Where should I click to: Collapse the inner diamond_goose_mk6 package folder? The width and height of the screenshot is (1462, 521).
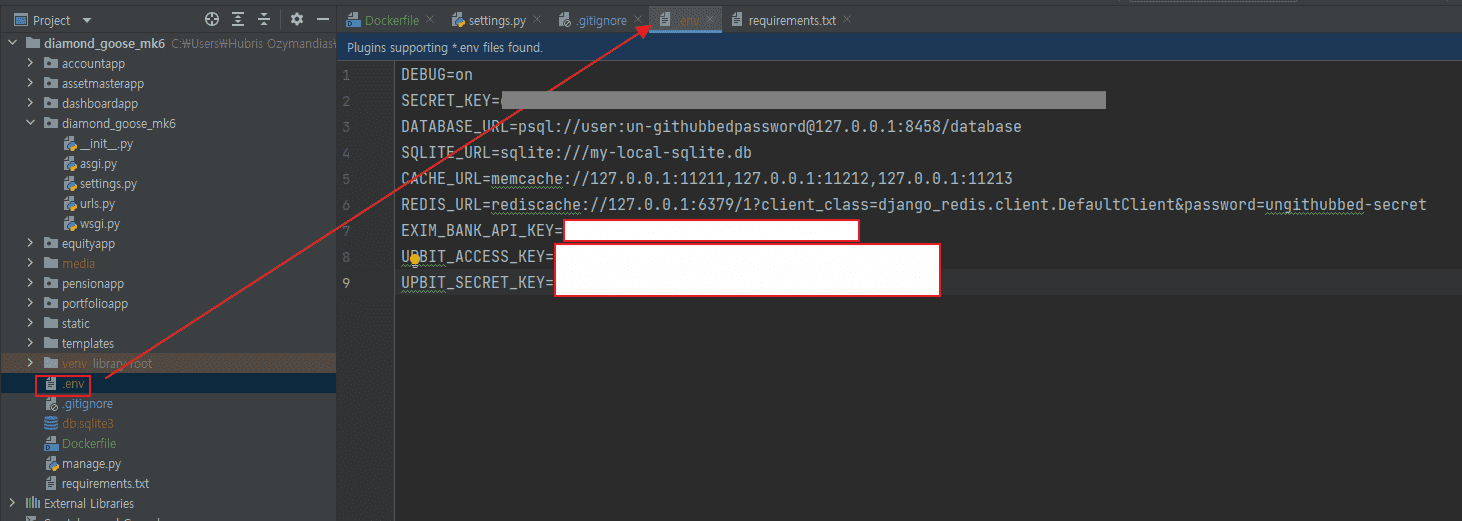[30, 123]
